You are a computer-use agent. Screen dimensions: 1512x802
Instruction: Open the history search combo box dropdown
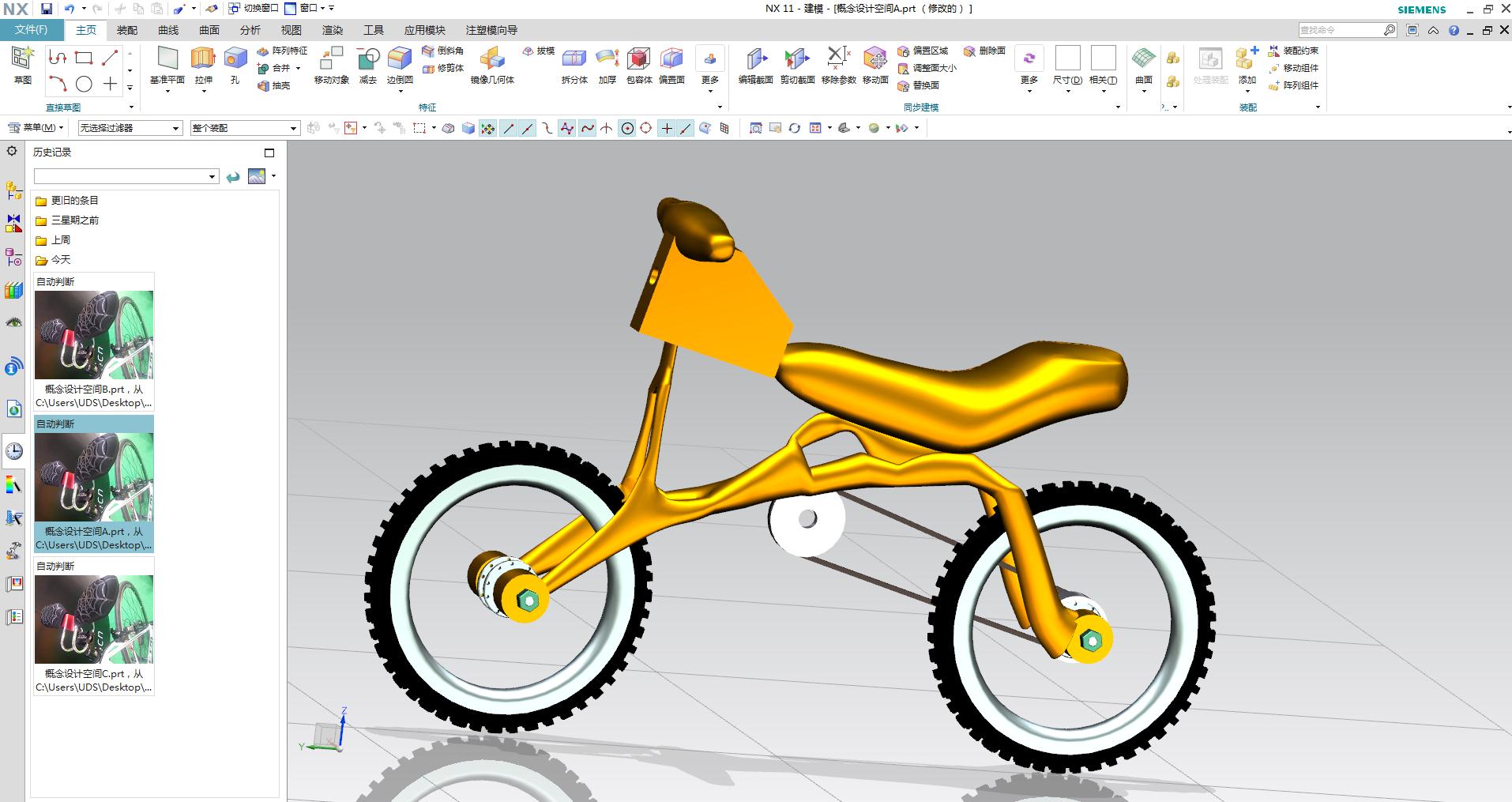[x=213, y=176]
